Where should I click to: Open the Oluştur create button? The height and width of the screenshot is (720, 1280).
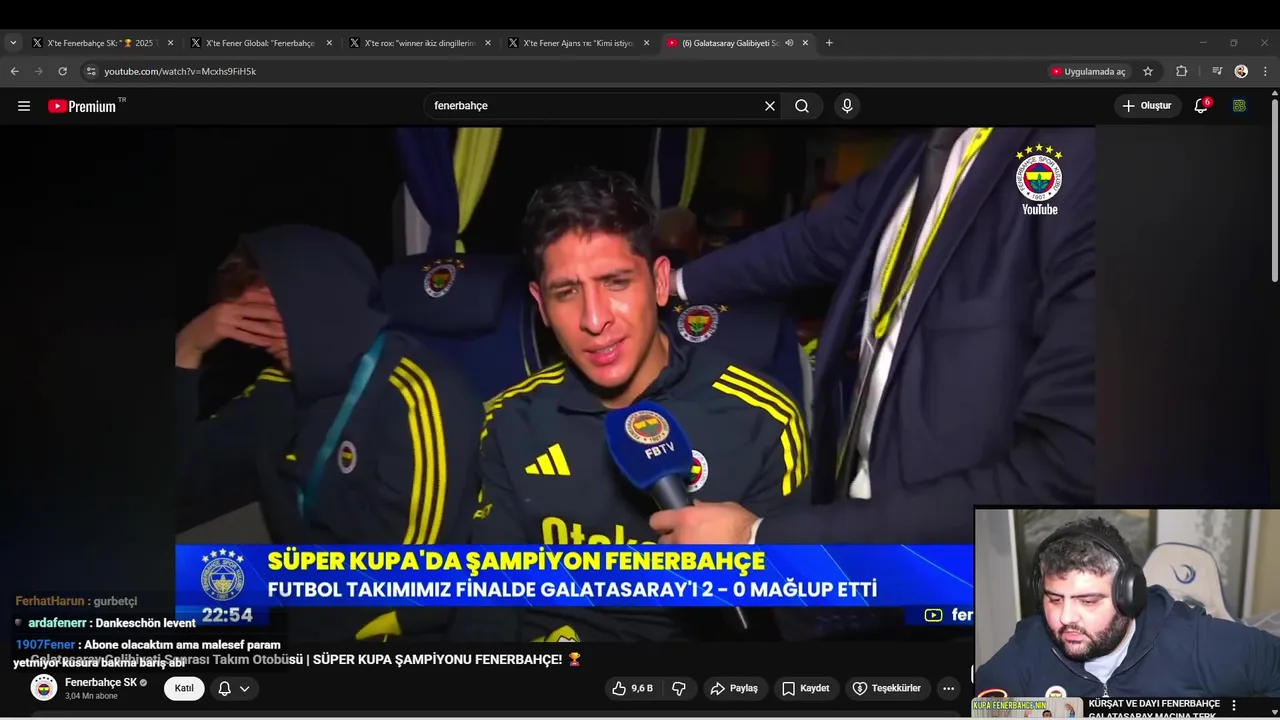tap(1147, 106)
